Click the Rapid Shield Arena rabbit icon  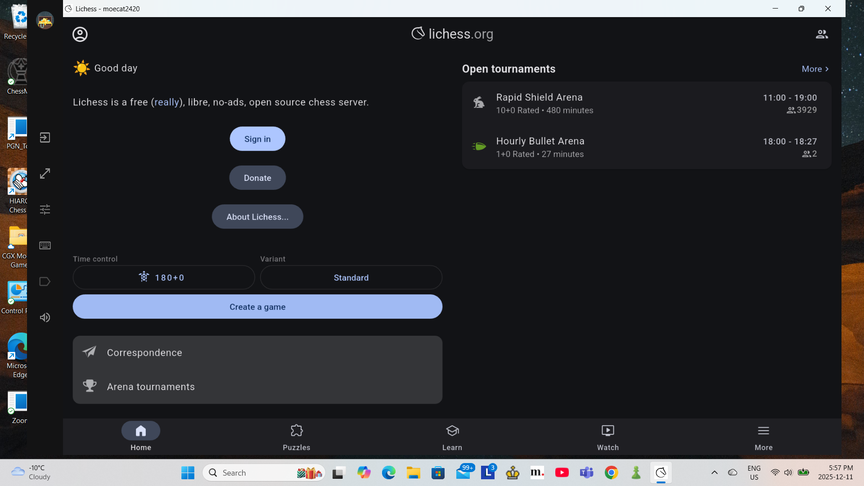[479, 102]
